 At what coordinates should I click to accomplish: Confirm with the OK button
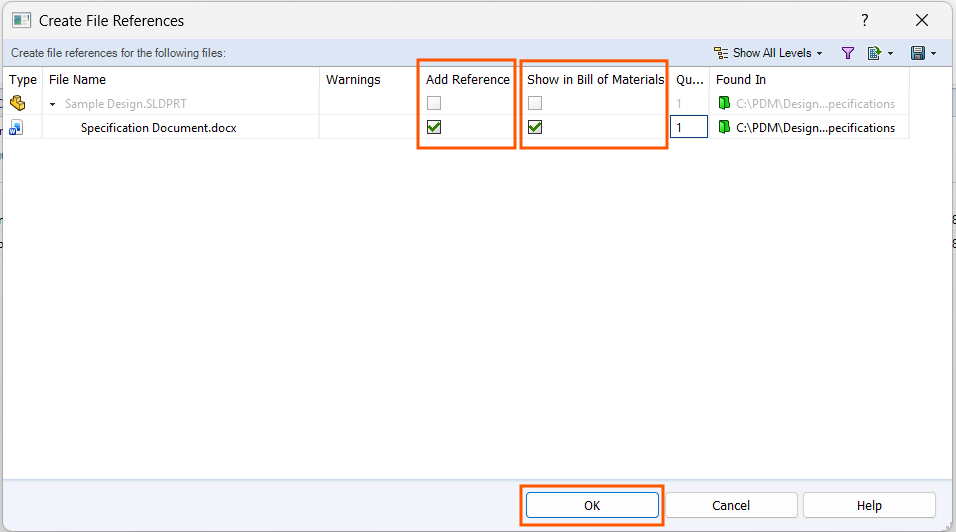592,505
